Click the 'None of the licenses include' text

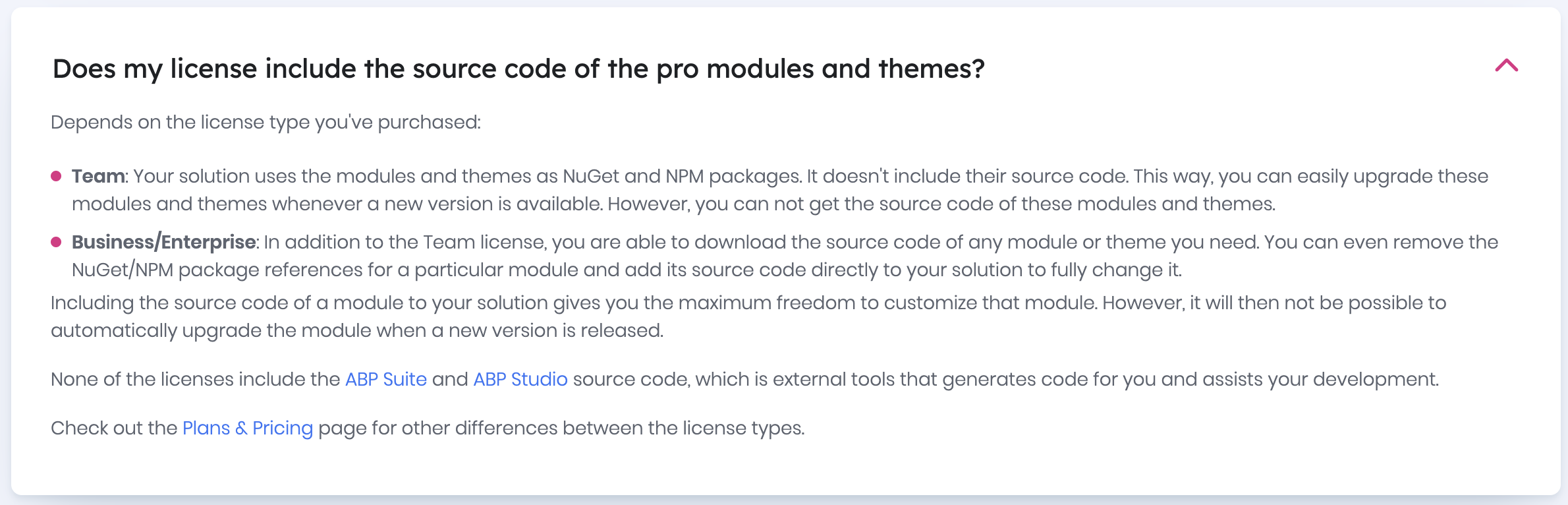[195, 379]
